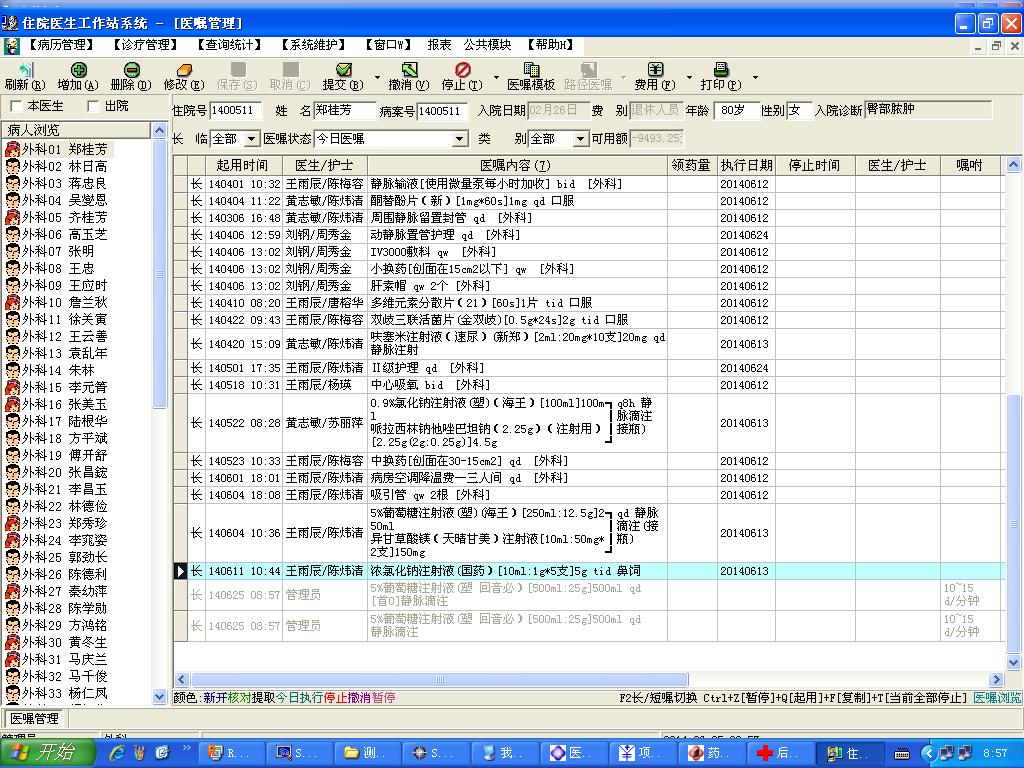The image size is (1024, 768).
Task: Open the 公共模块 menu
Action: coord(487,45)
